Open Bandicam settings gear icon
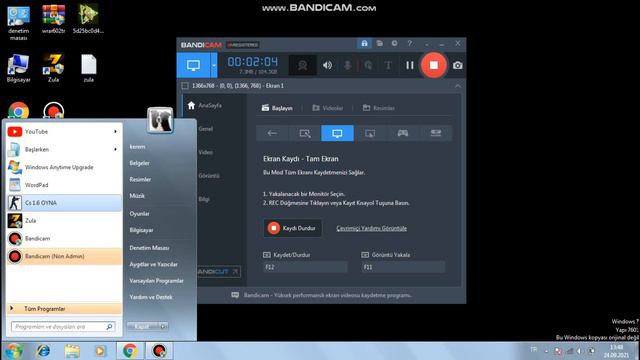Image resolution: width=640 pixels, height=360 pixels. click(394, 43)
